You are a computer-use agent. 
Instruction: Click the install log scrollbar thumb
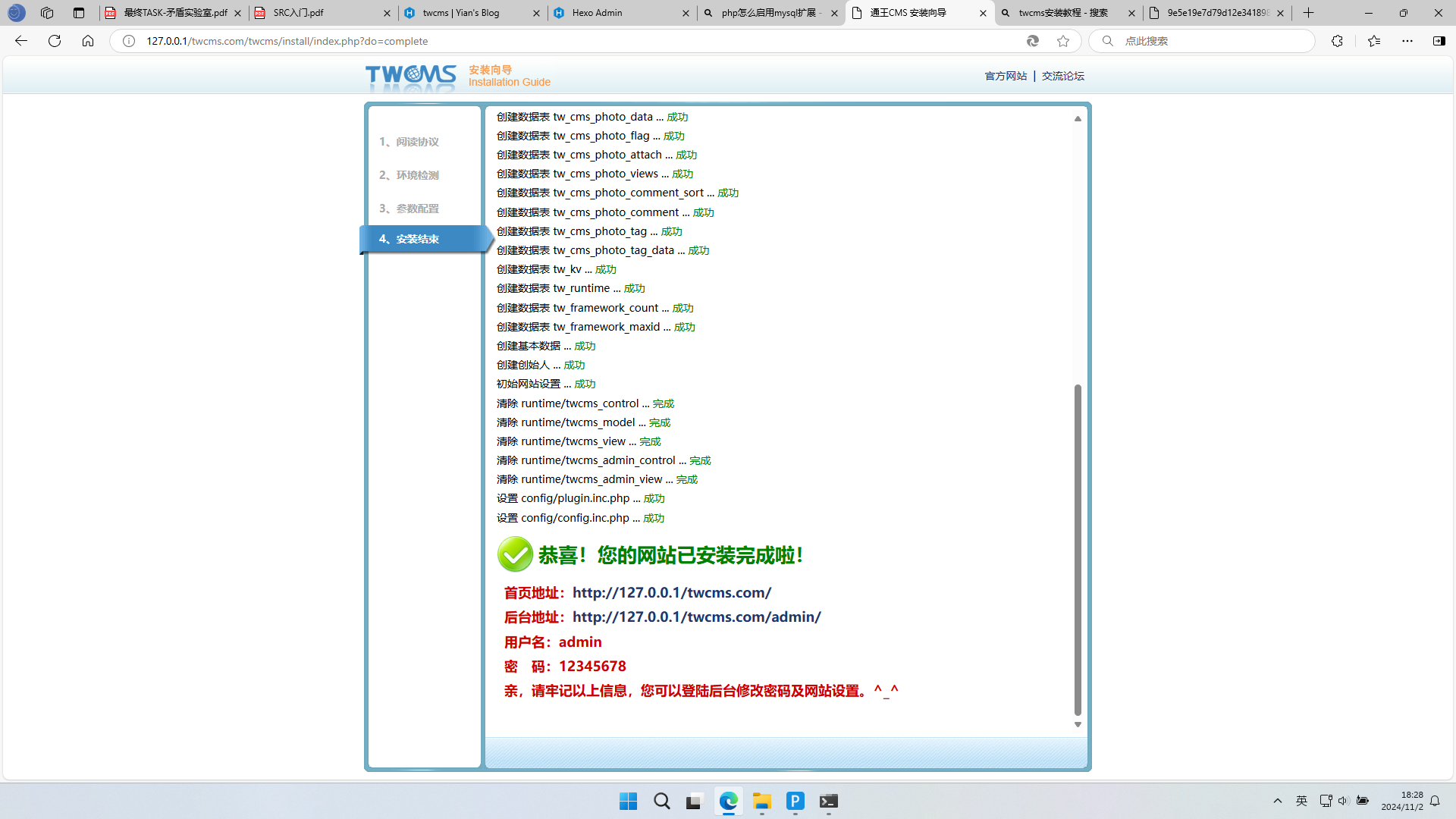(1078, 550)
